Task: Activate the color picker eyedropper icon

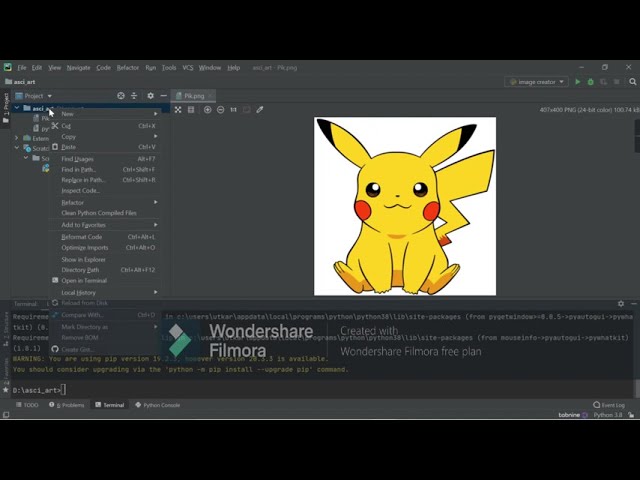Action: [260, 109]
